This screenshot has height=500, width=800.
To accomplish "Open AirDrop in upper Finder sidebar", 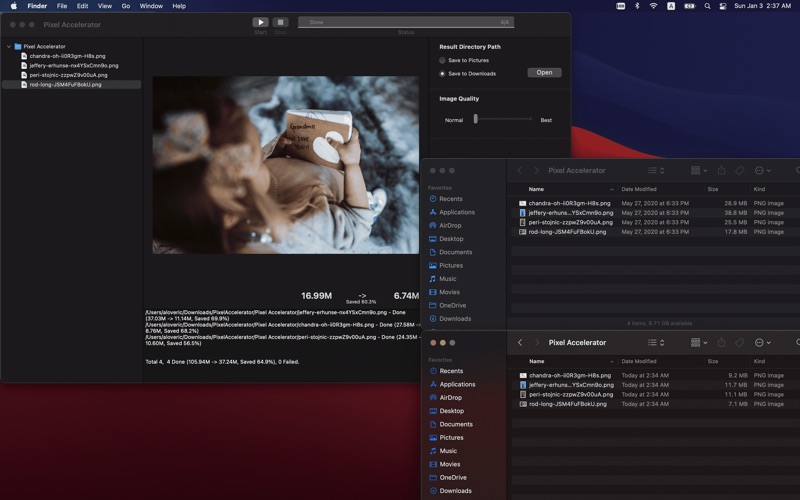I will pos(450,226).
